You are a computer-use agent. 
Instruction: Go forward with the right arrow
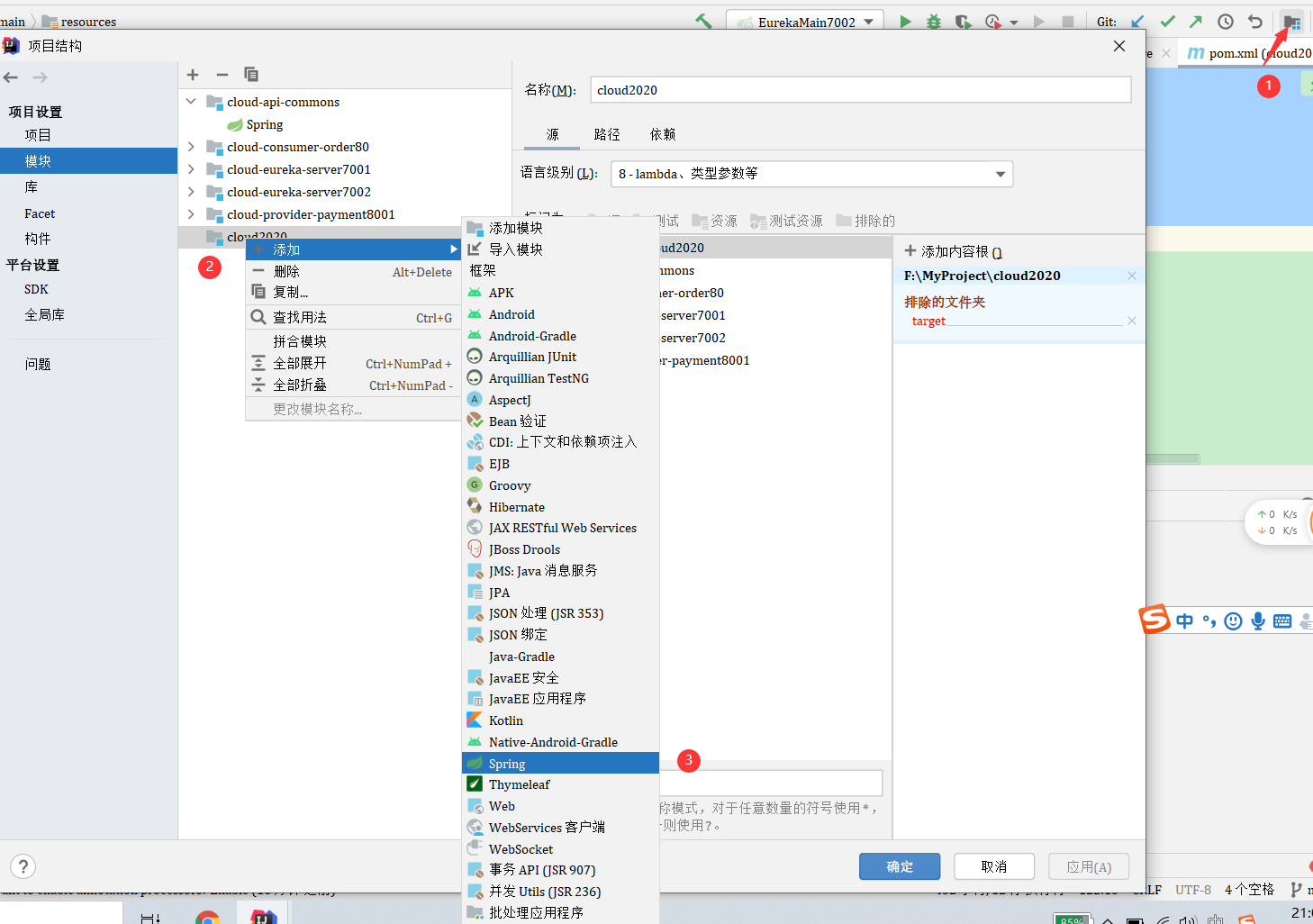coord(40,77)
